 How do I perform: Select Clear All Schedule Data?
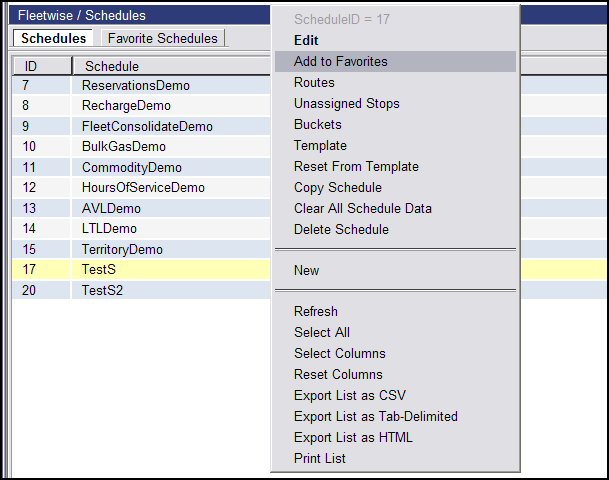coord(395,208)
